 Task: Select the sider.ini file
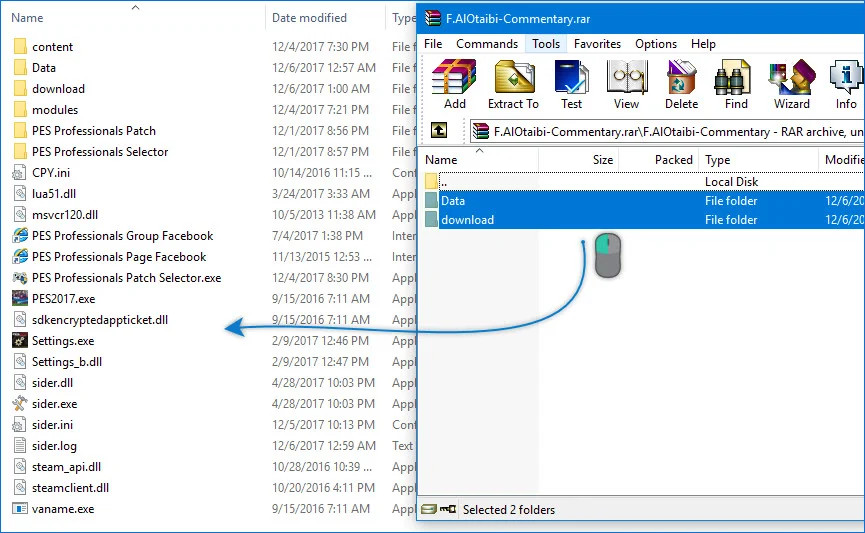pos(52,424)
